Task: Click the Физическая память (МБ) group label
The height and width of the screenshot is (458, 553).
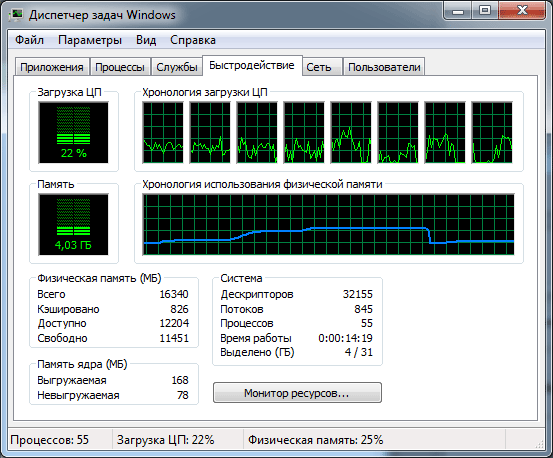Action: [x=99, y=279]
